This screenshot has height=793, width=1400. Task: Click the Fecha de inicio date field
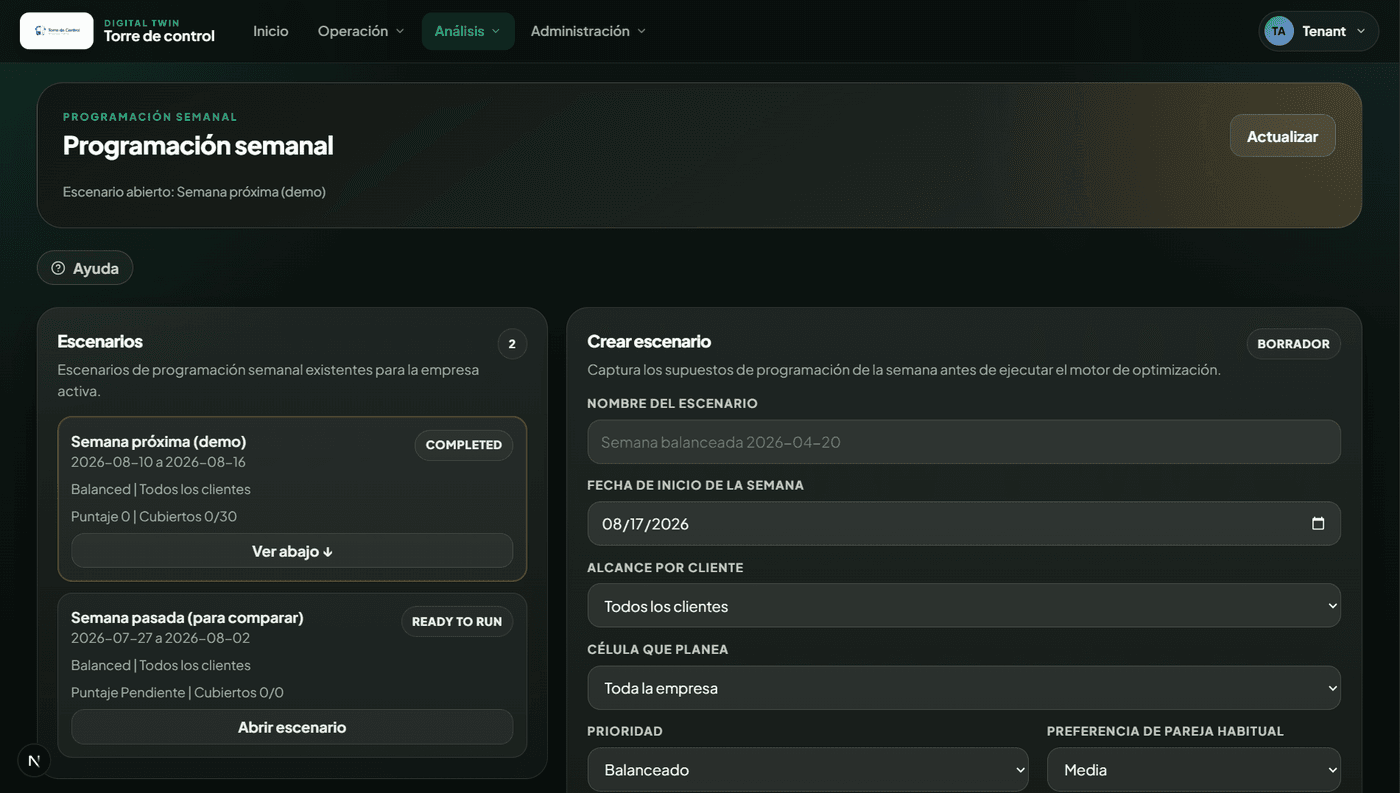964,523
